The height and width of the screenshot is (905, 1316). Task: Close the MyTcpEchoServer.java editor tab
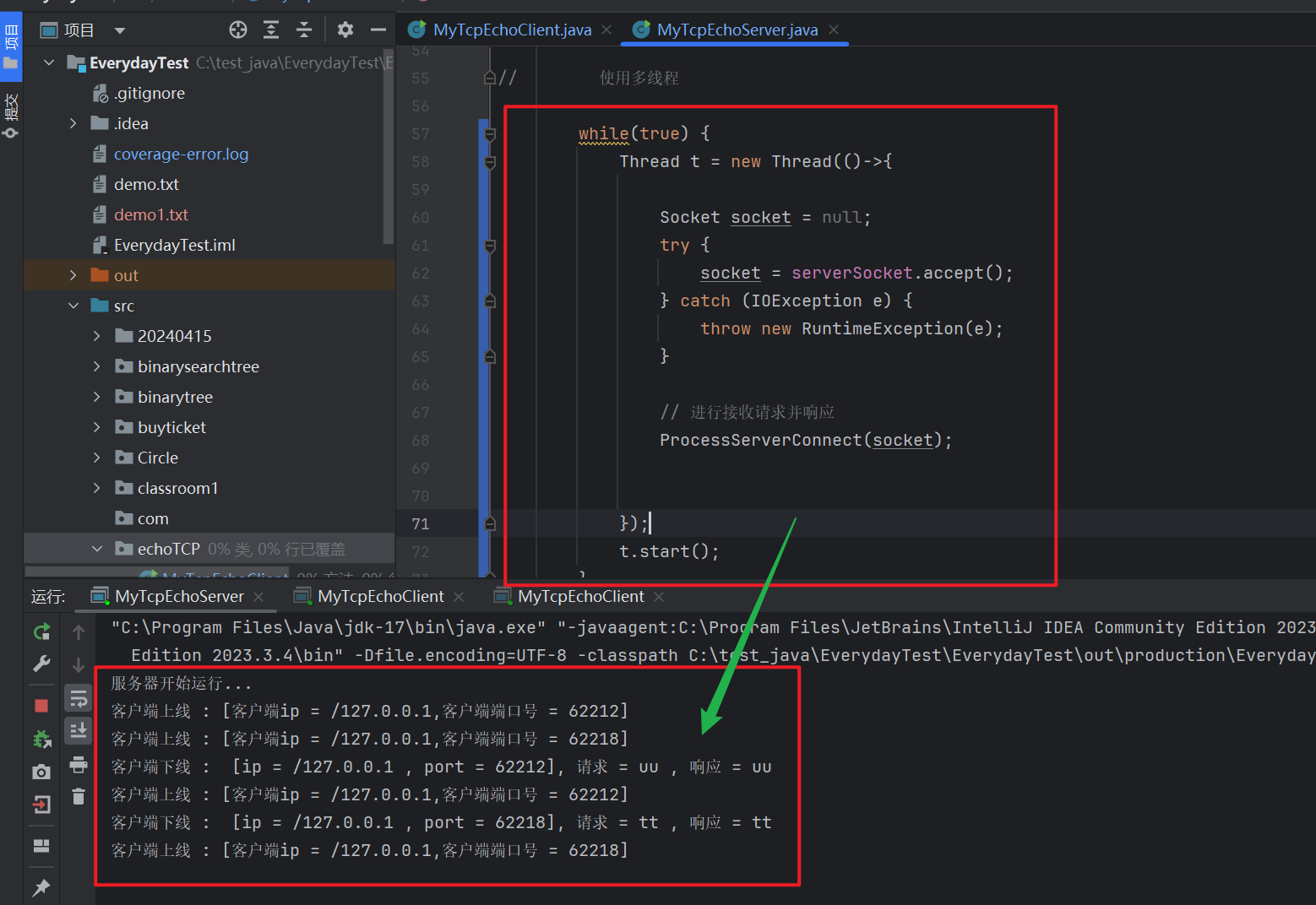[x=834, y=30]
